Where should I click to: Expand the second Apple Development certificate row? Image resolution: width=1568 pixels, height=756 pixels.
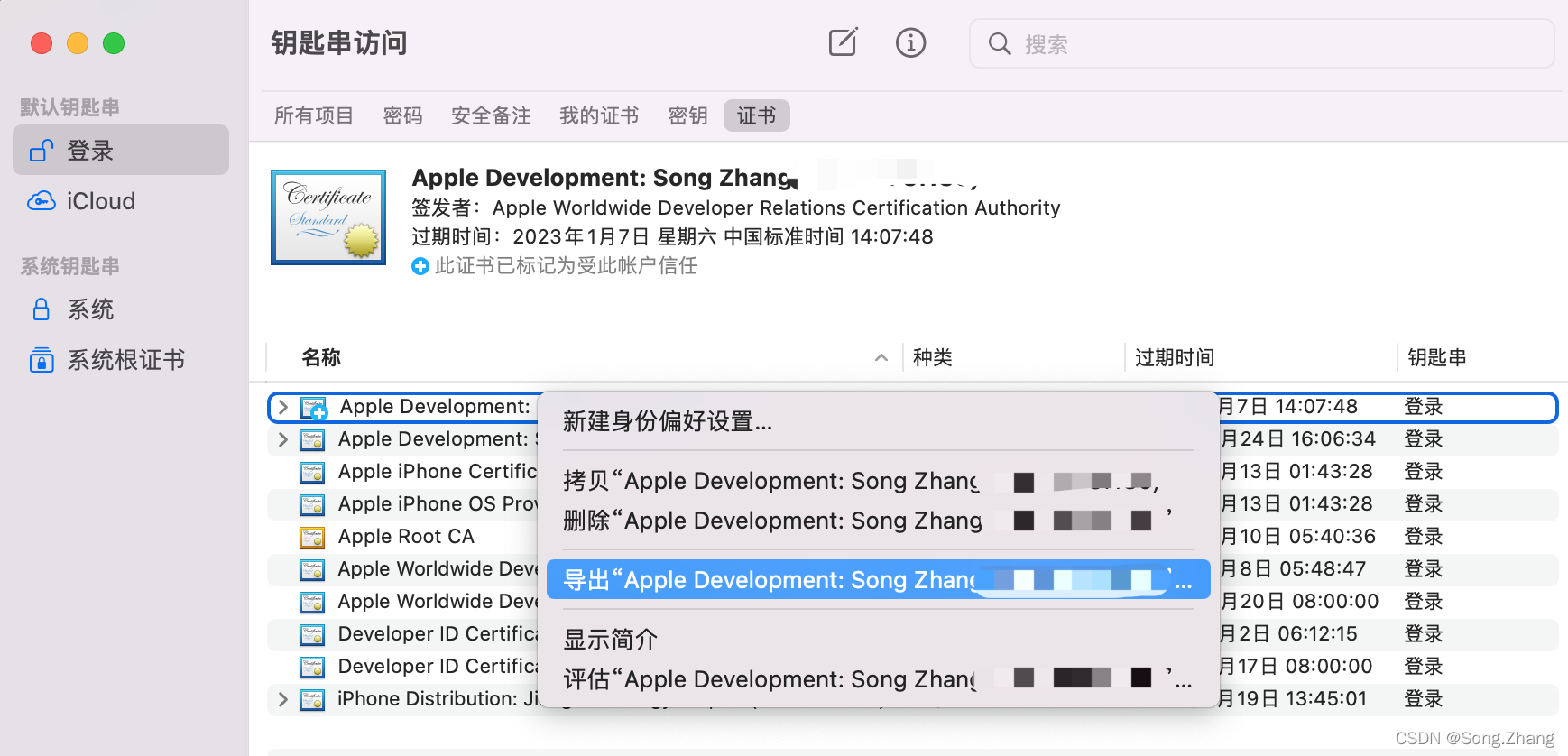283,439
